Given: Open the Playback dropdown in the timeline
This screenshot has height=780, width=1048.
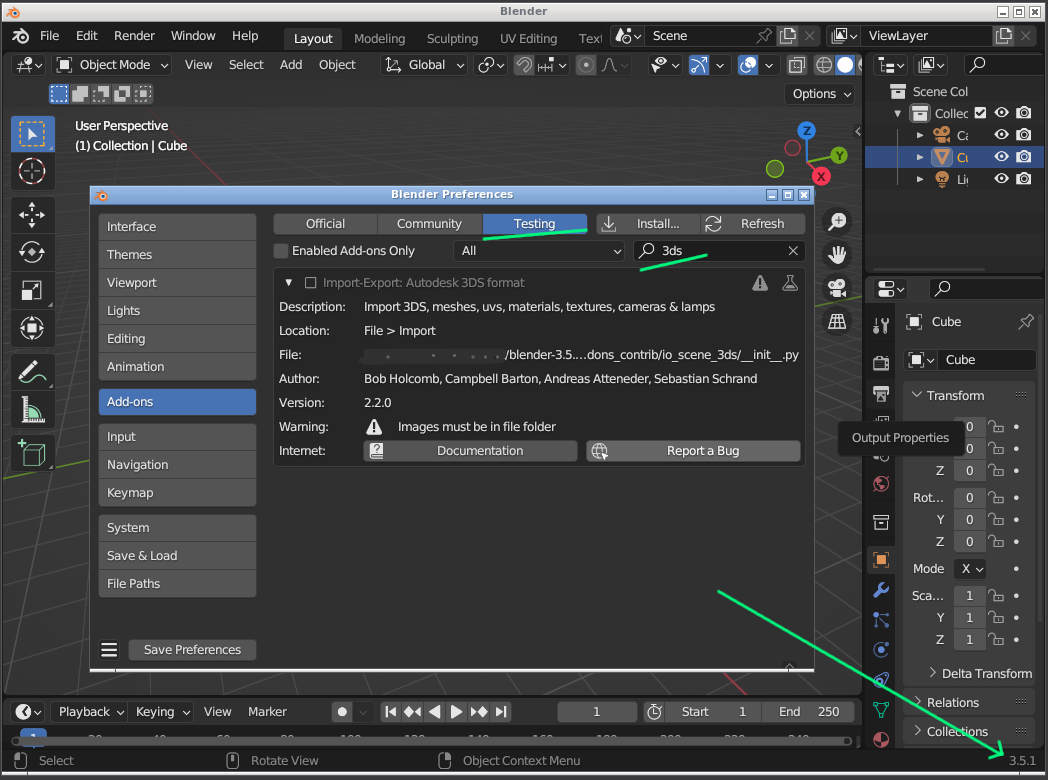Looking at the screenshot, I should point(88,711).
